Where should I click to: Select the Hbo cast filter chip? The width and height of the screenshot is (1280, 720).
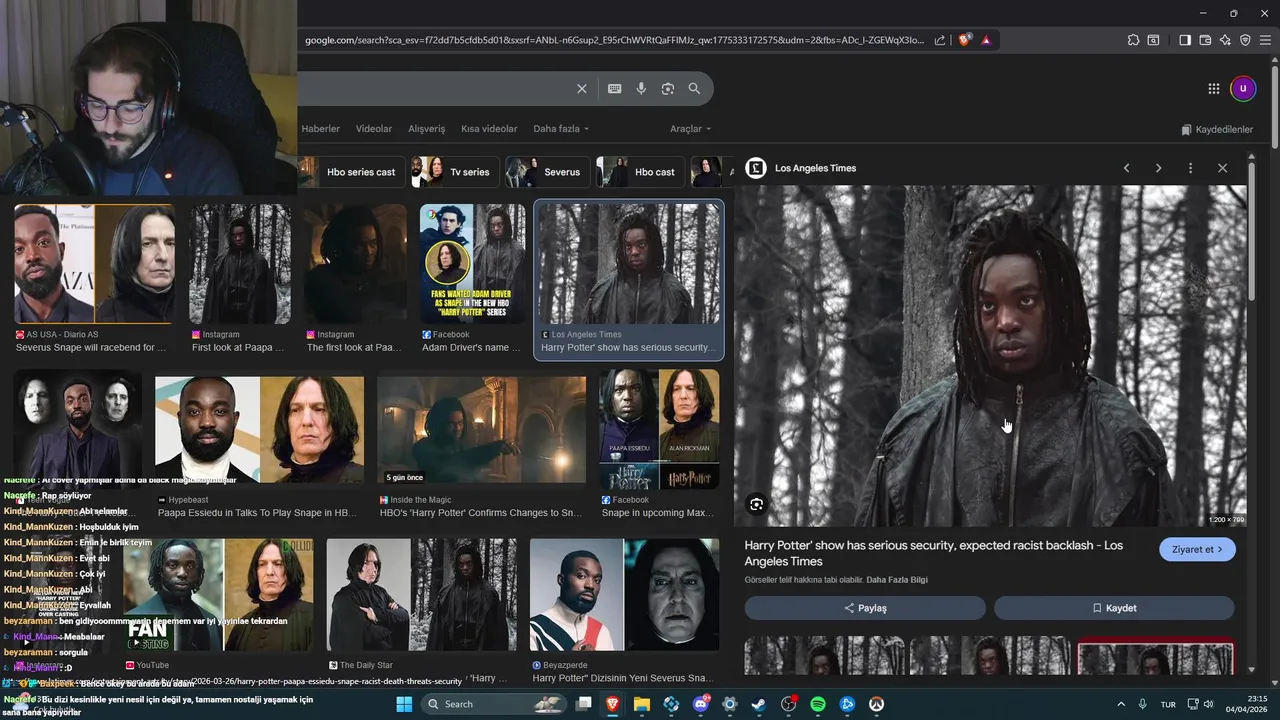pos(640,172)
